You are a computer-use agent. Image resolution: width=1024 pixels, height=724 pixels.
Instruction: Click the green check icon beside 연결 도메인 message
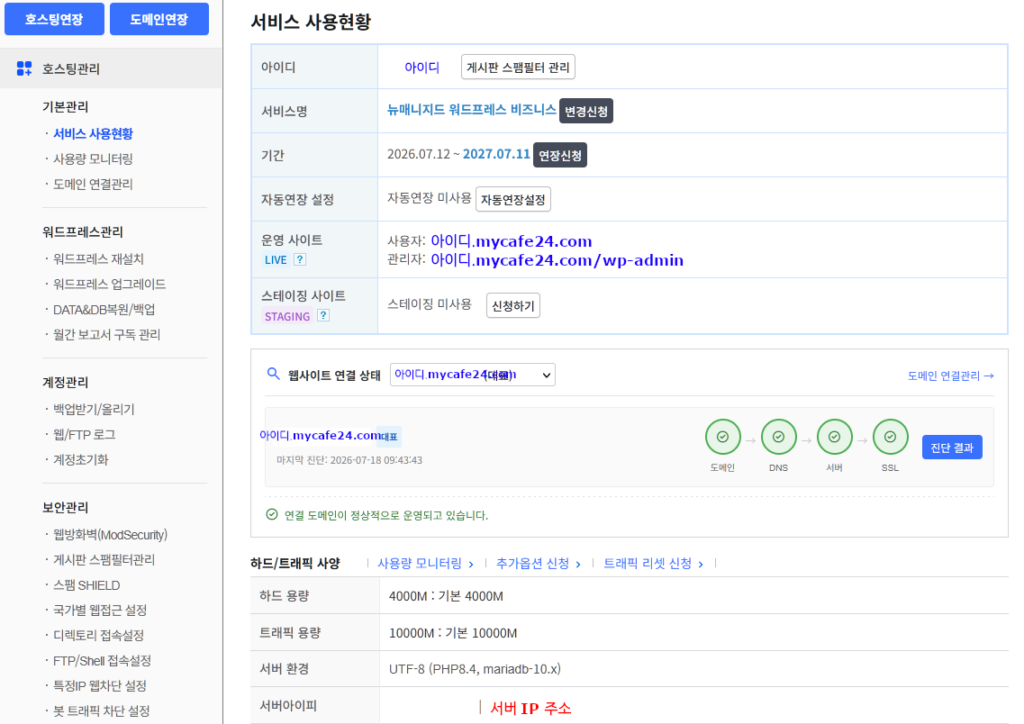[272, 514]
